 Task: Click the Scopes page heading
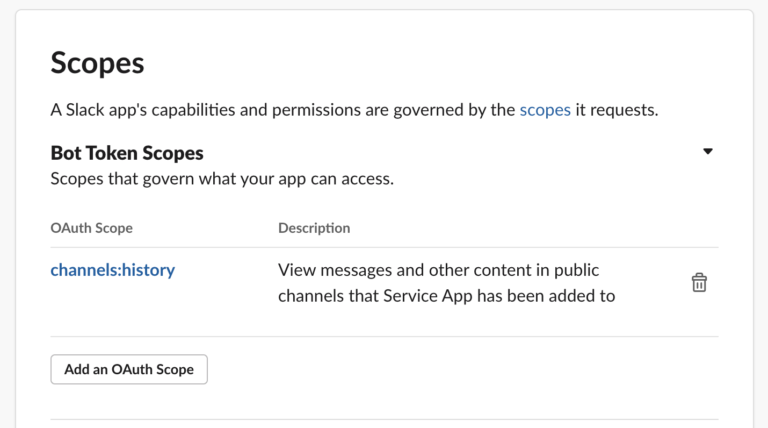97,63
